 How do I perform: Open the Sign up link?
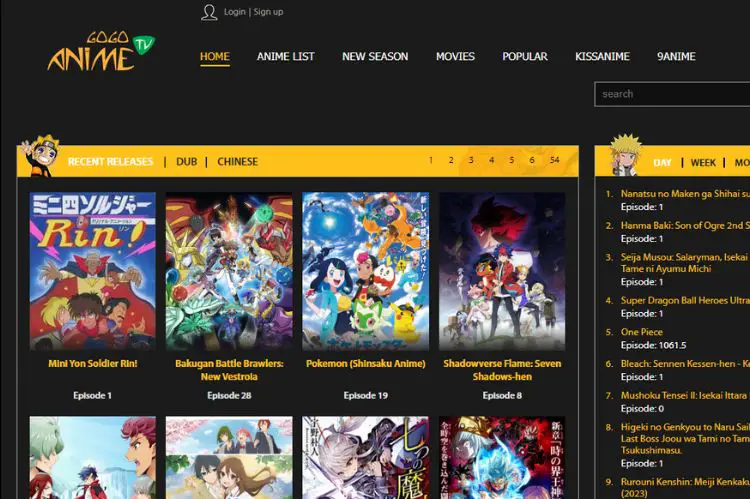coord(268,12)
